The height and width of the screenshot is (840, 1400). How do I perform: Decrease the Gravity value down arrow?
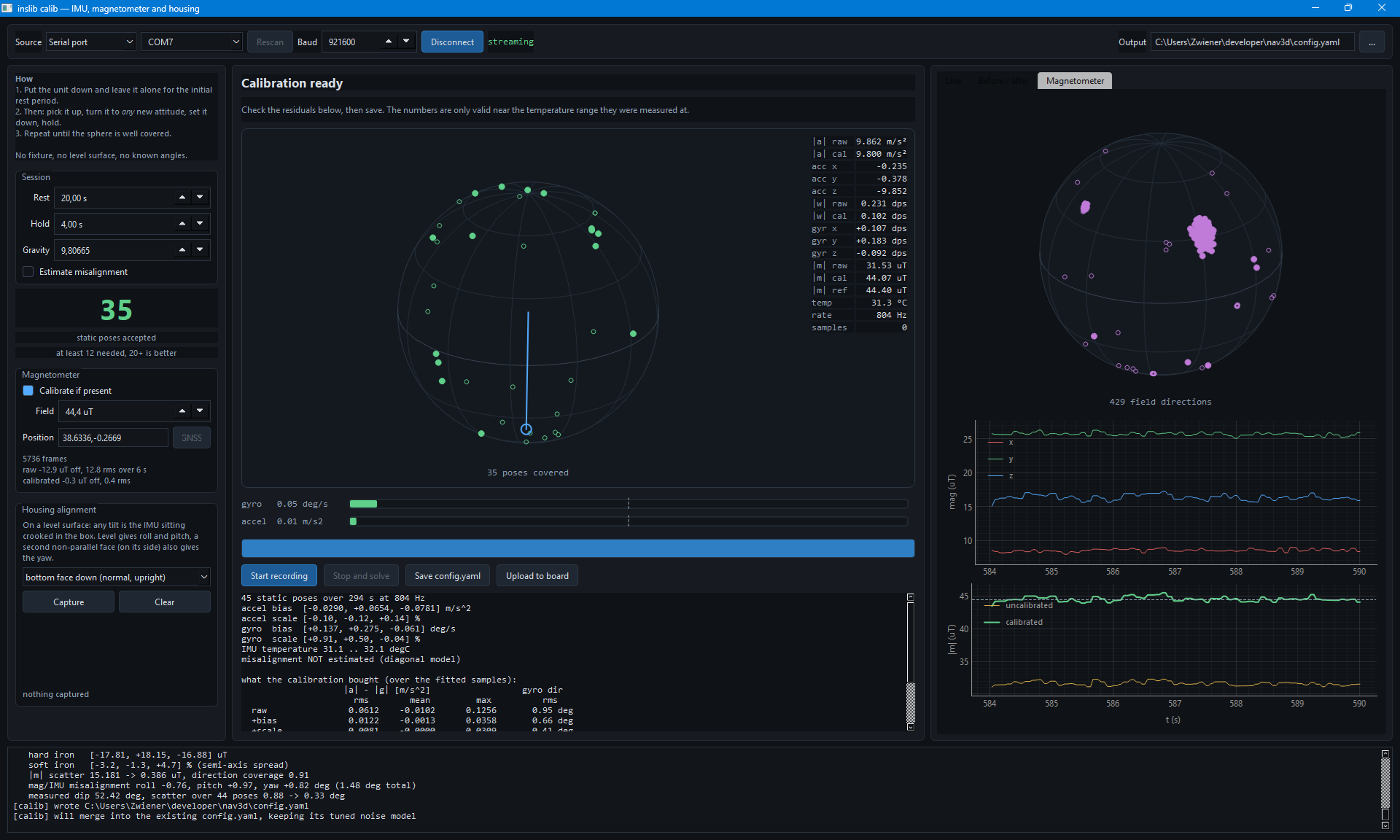pyautogui.click(x=200, y=250)
